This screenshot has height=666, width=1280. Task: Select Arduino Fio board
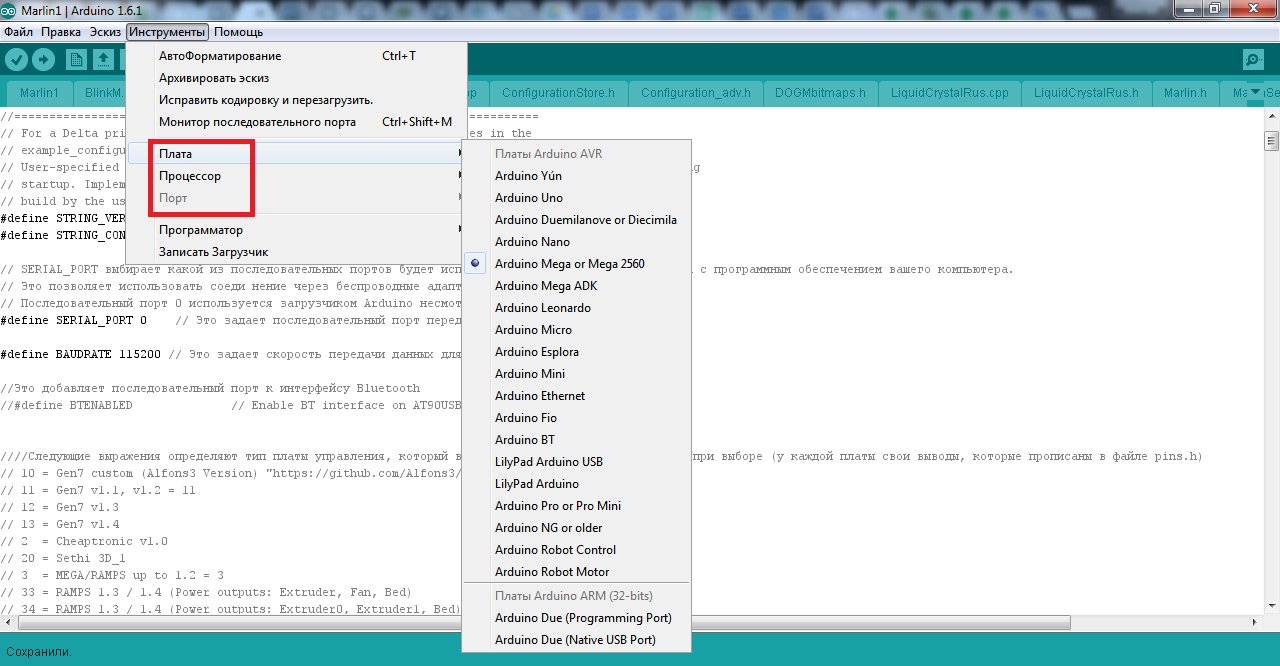(577, 418)
